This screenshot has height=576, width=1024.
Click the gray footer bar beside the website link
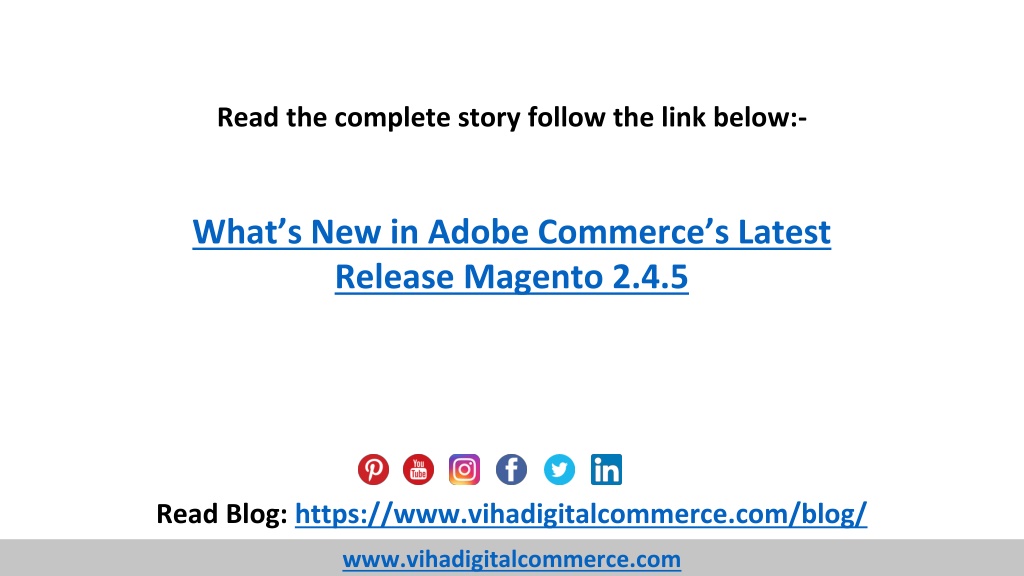(x=849, y=558)
